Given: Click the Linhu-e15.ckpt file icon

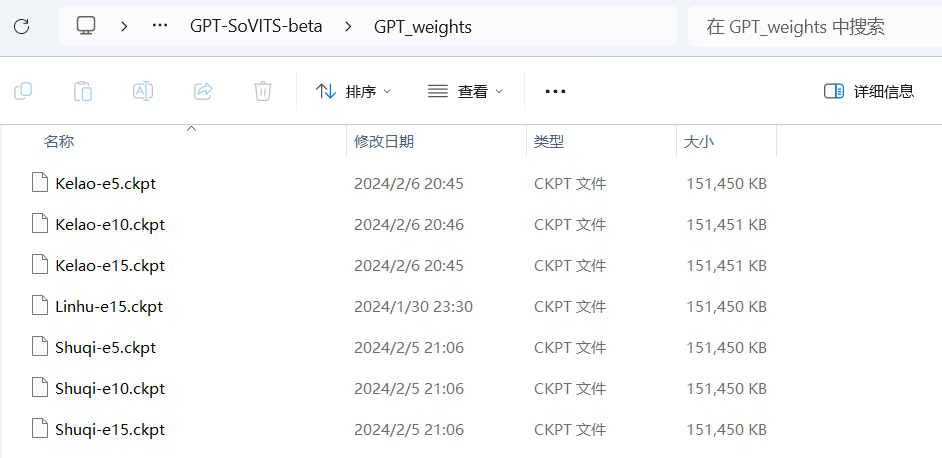Looking at the screenshot, I should (40, 307).
